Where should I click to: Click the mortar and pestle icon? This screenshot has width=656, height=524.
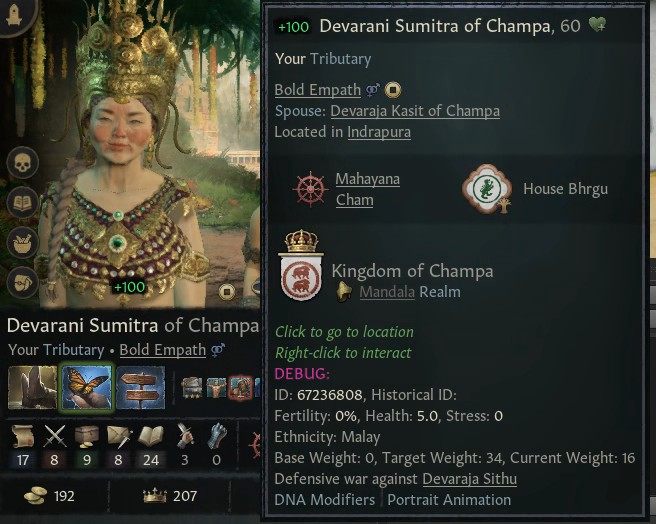[23, 243]
